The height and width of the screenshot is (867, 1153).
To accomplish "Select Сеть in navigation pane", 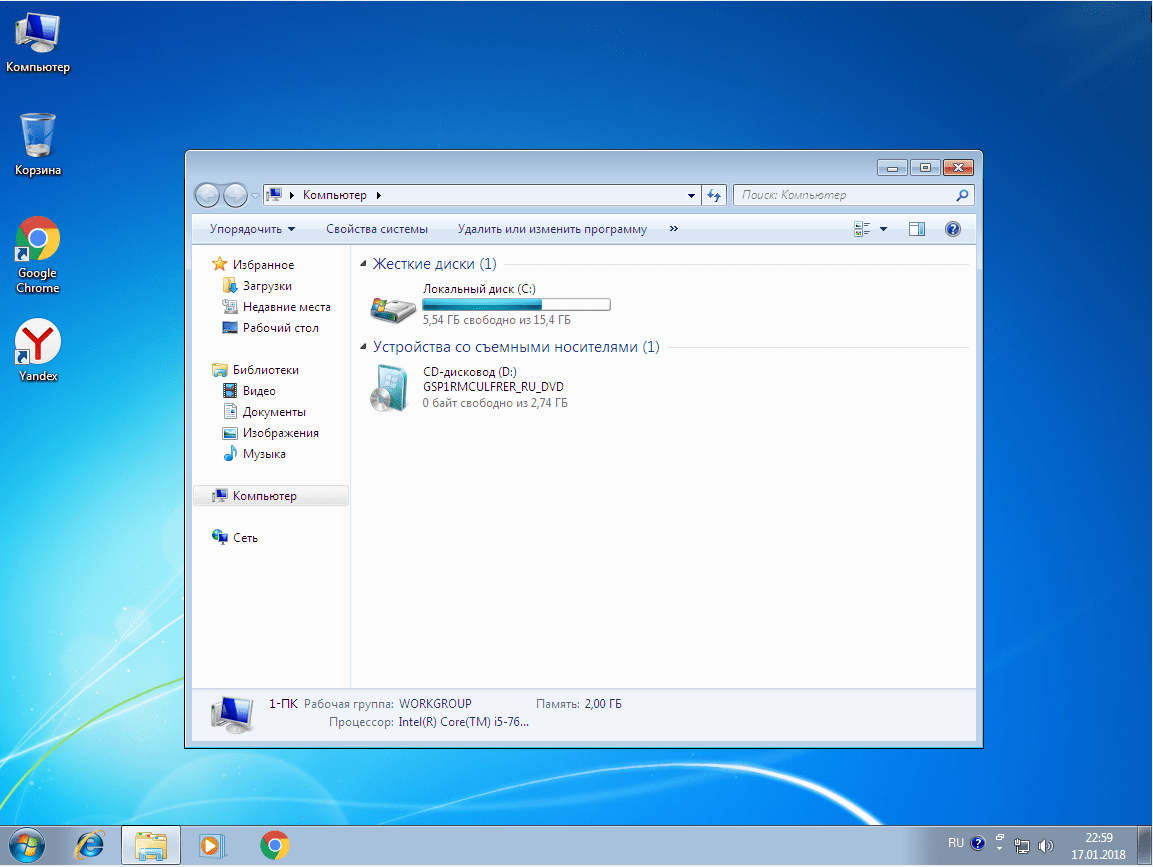I will tap(235, 538).
